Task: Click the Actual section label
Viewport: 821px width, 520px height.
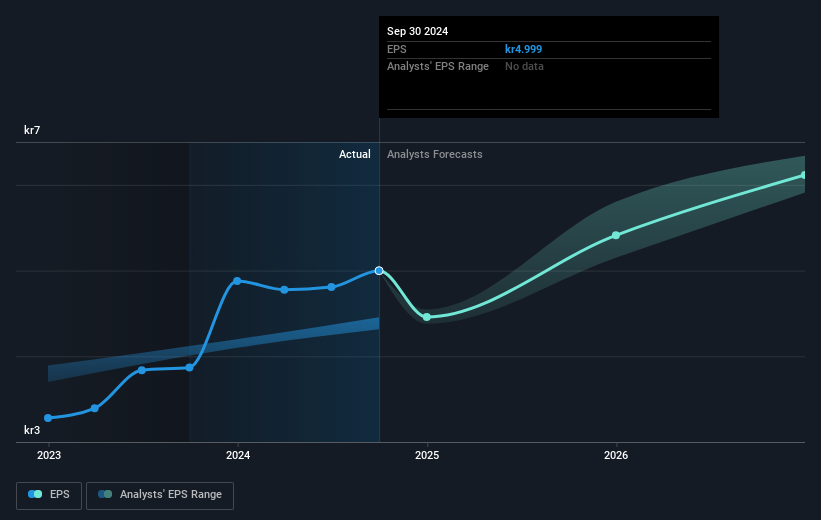Action: point(354,154)
